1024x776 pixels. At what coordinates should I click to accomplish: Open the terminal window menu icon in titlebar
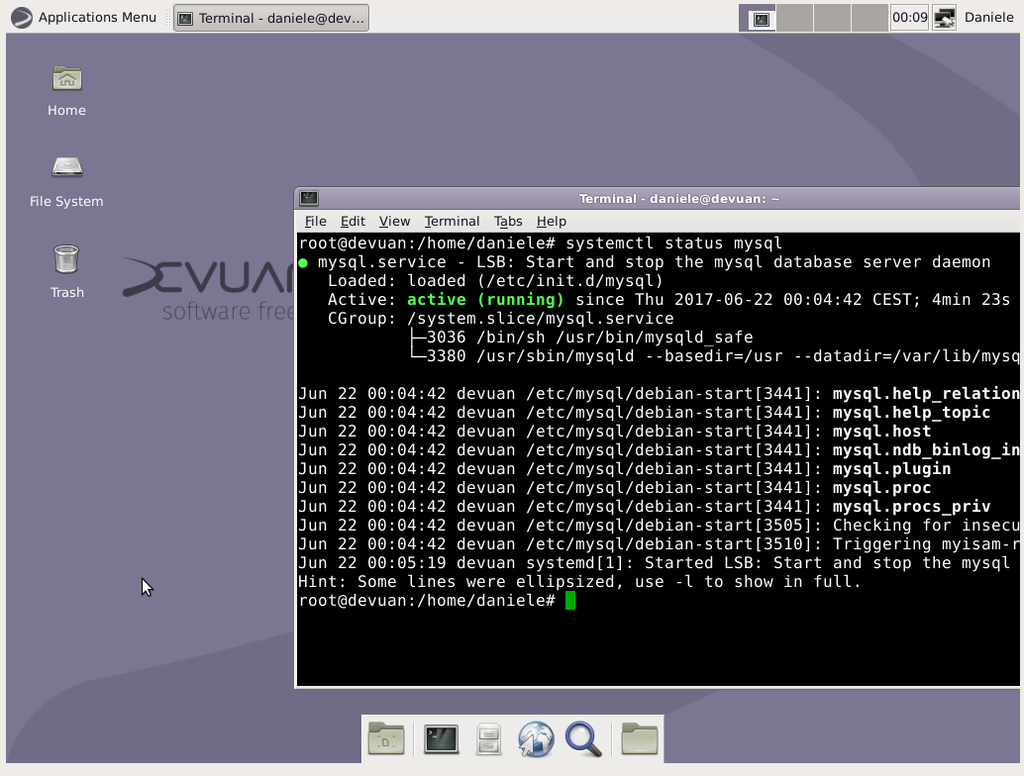[309, 198]
